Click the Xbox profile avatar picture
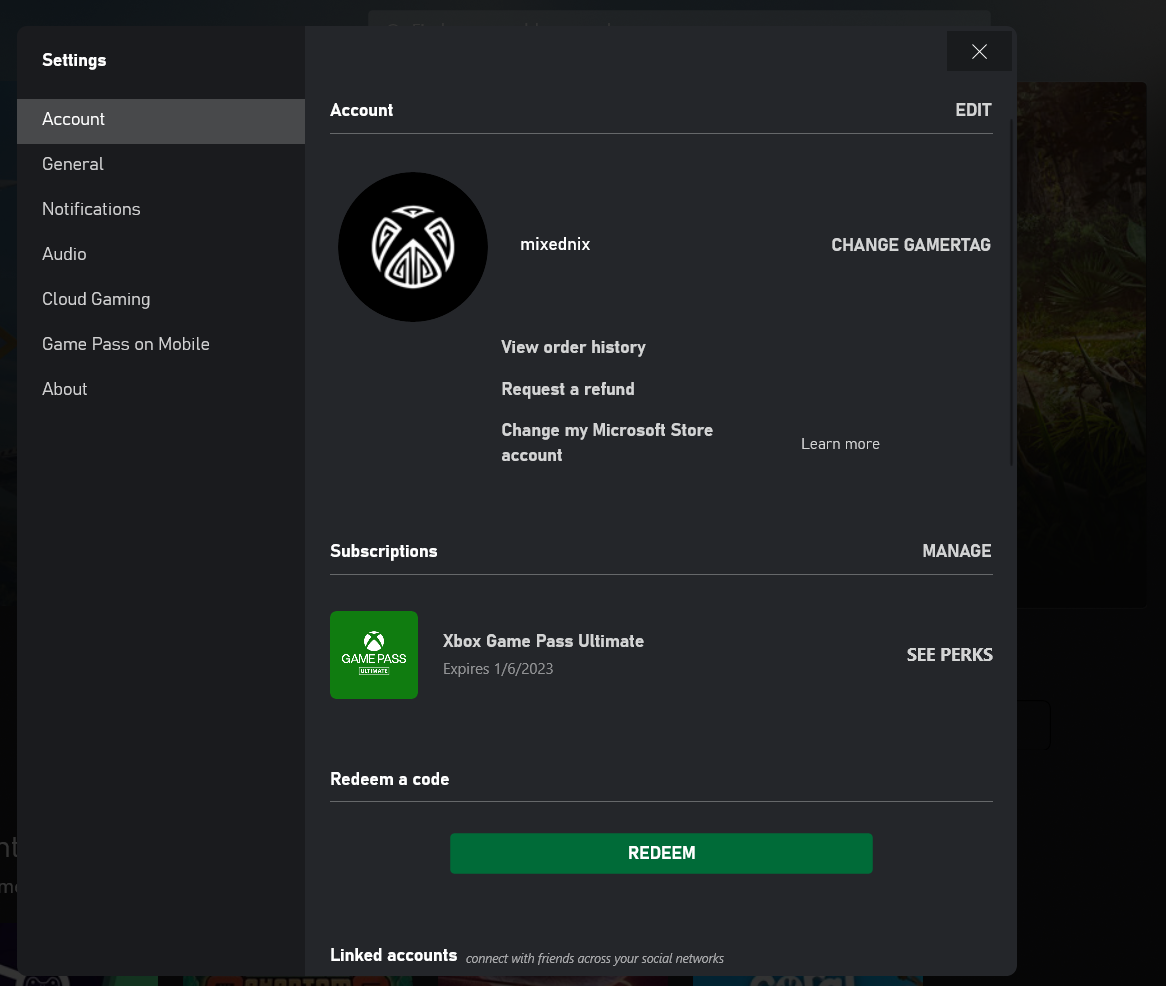Image resolution: width=1166 pixels, height=986 pixels. pyautogui.click(x=413, y=247)
